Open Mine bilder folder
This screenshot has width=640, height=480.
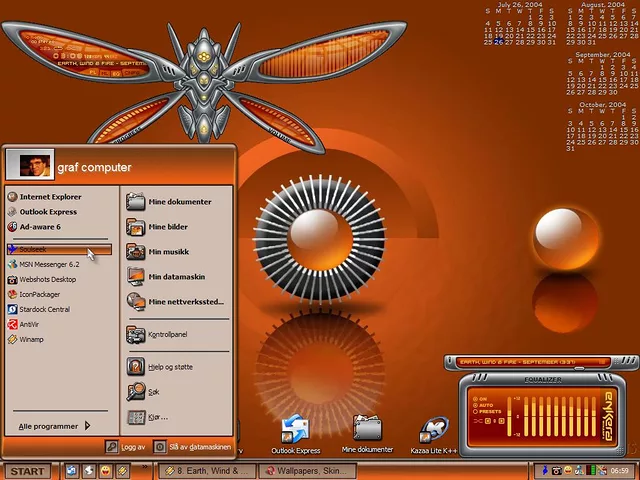[157, 227]
